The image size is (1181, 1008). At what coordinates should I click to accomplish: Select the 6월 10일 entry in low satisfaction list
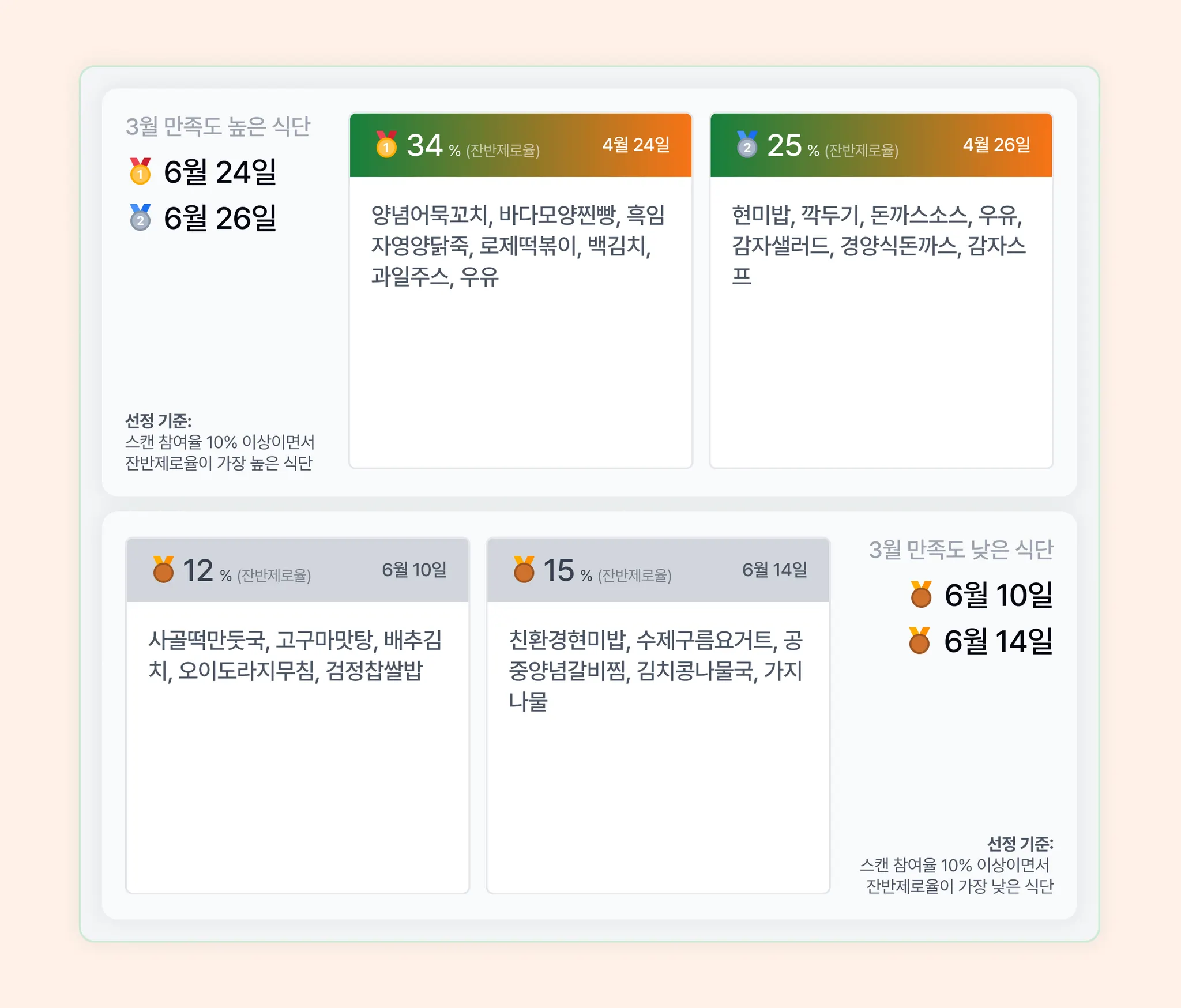tap(981, 595)
